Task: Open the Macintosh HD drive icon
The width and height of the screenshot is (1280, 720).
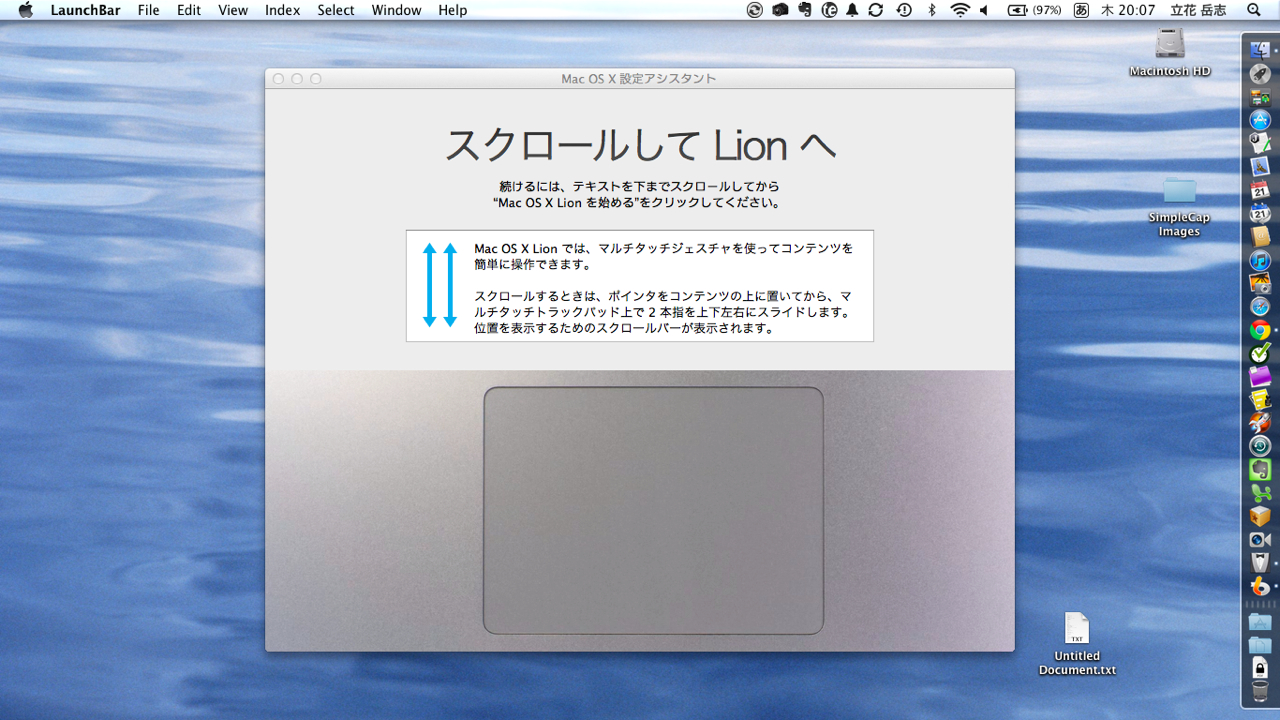Action: (1169, 45)
